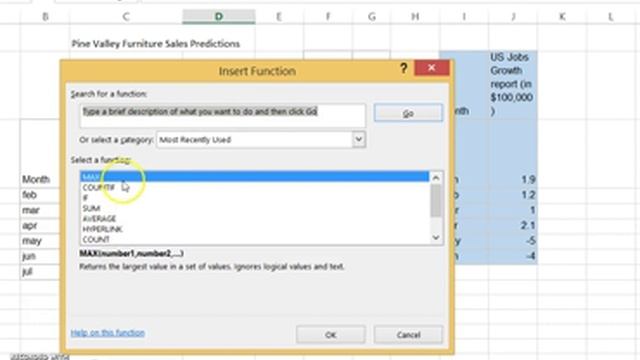This screenshot has width=640, height=360.
Task: Select COUNTIF in the function list
Action: point(254,187)
